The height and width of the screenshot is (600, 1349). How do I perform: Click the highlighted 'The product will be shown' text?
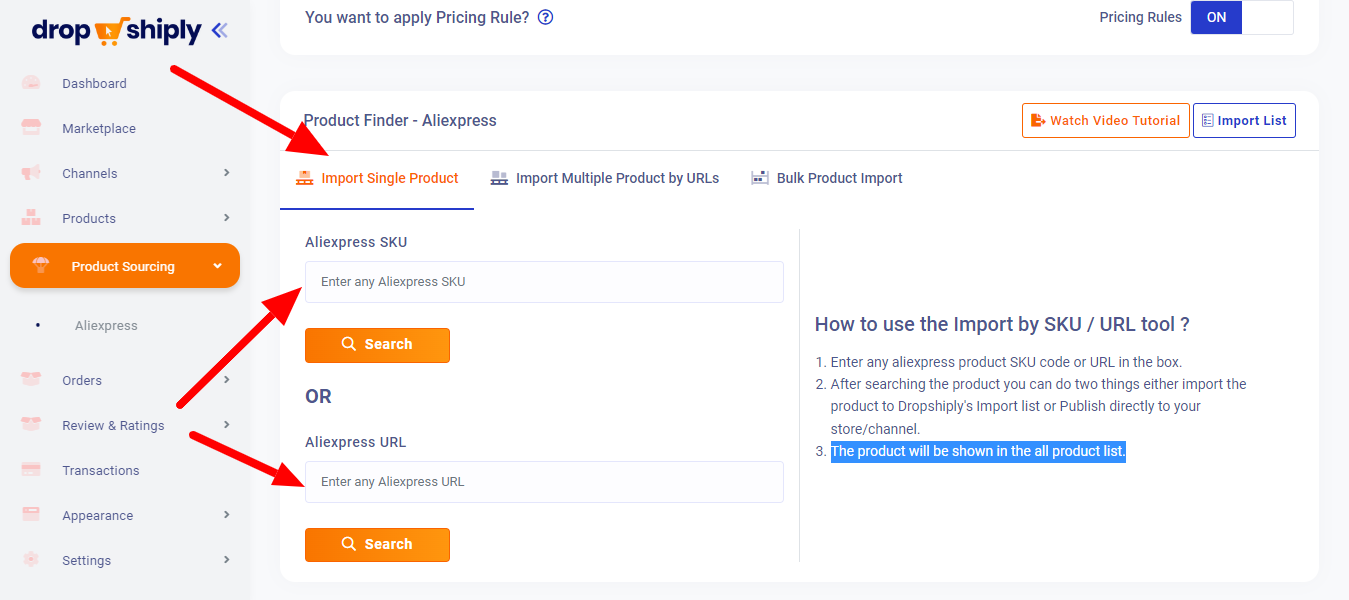[x=978, y=451]
